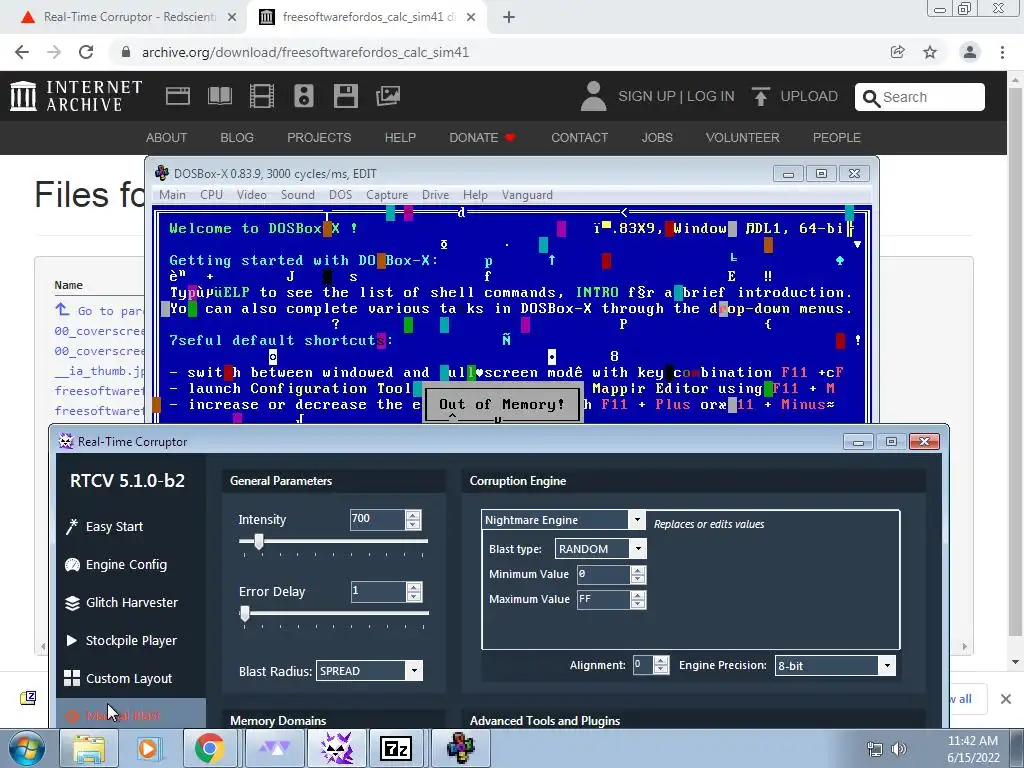Open the DONATE page

point(482,138)
